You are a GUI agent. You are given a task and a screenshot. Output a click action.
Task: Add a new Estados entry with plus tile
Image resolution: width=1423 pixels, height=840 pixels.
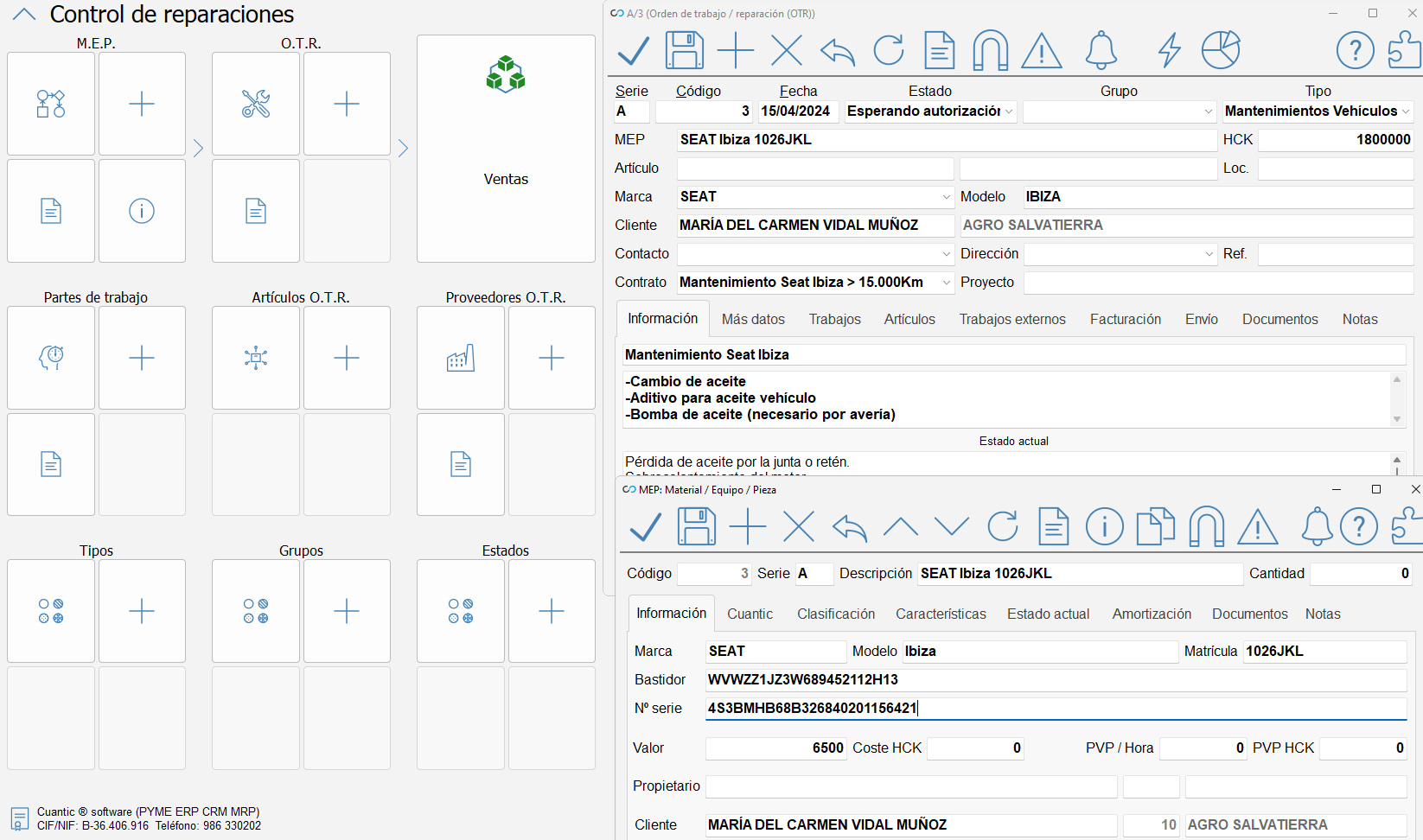[552, 611]
